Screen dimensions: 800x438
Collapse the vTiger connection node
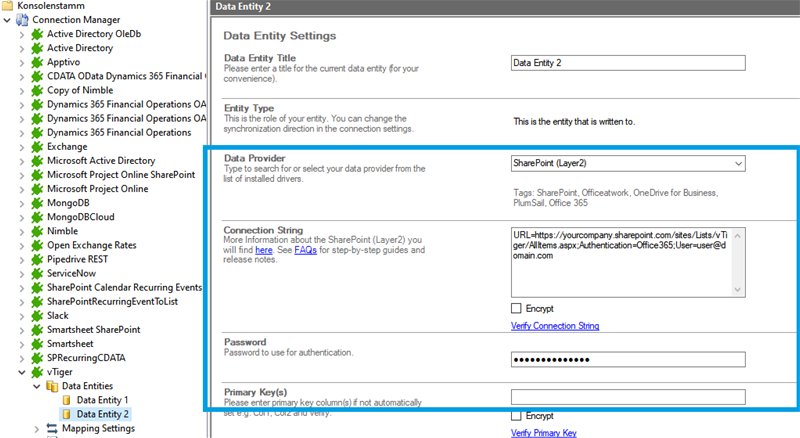(x=22, y=371)
